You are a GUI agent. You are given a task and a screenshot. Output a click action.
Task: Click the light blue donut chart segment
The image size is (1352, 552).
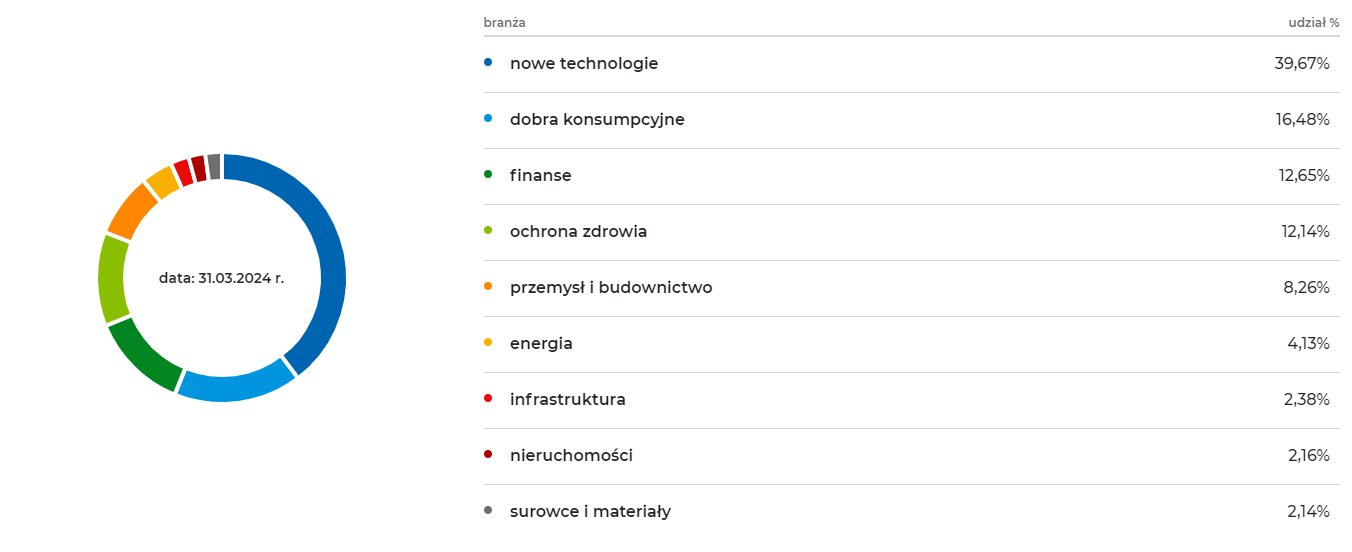click(x=236, y=386)
